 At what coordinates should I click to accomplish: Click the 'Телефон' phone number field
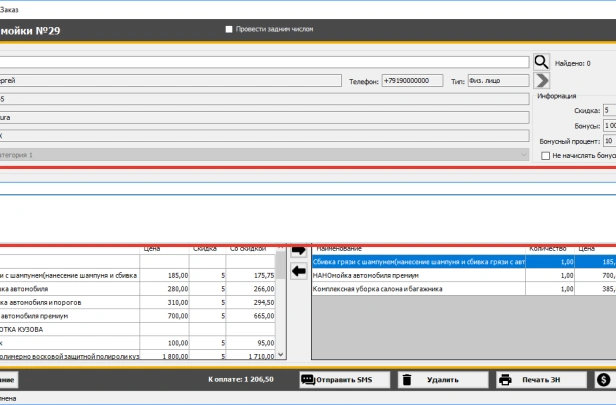[412, 81]
